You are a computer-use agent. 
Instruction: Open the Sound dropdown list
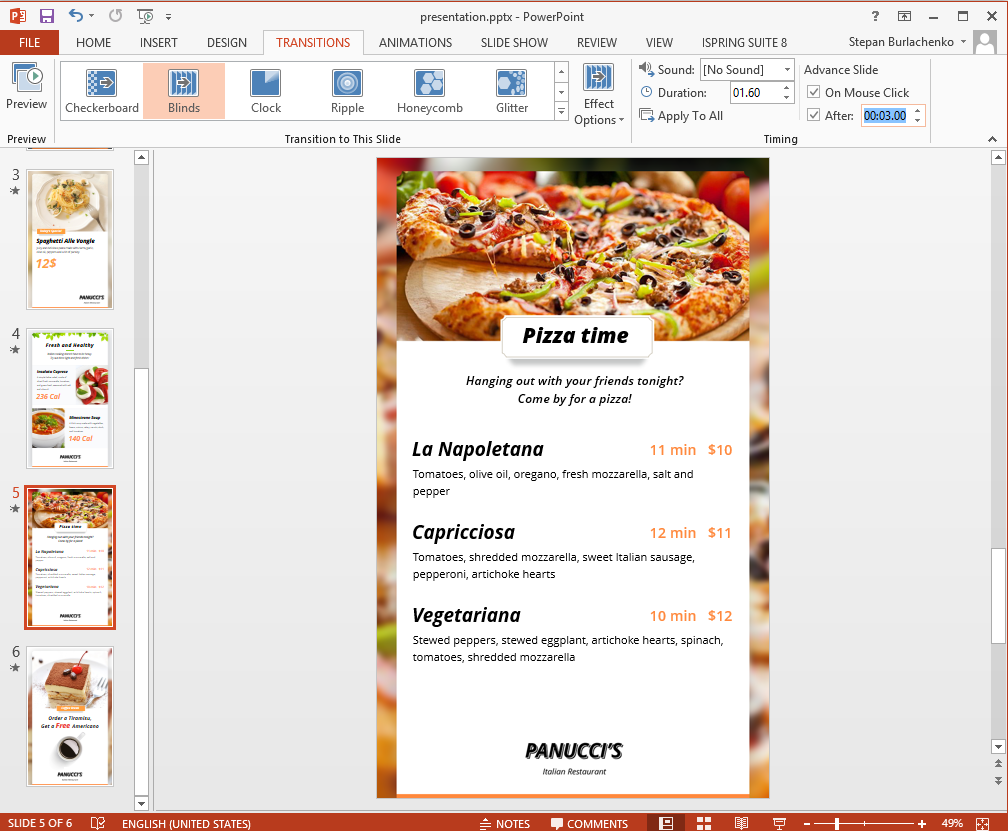click(788, 69)
